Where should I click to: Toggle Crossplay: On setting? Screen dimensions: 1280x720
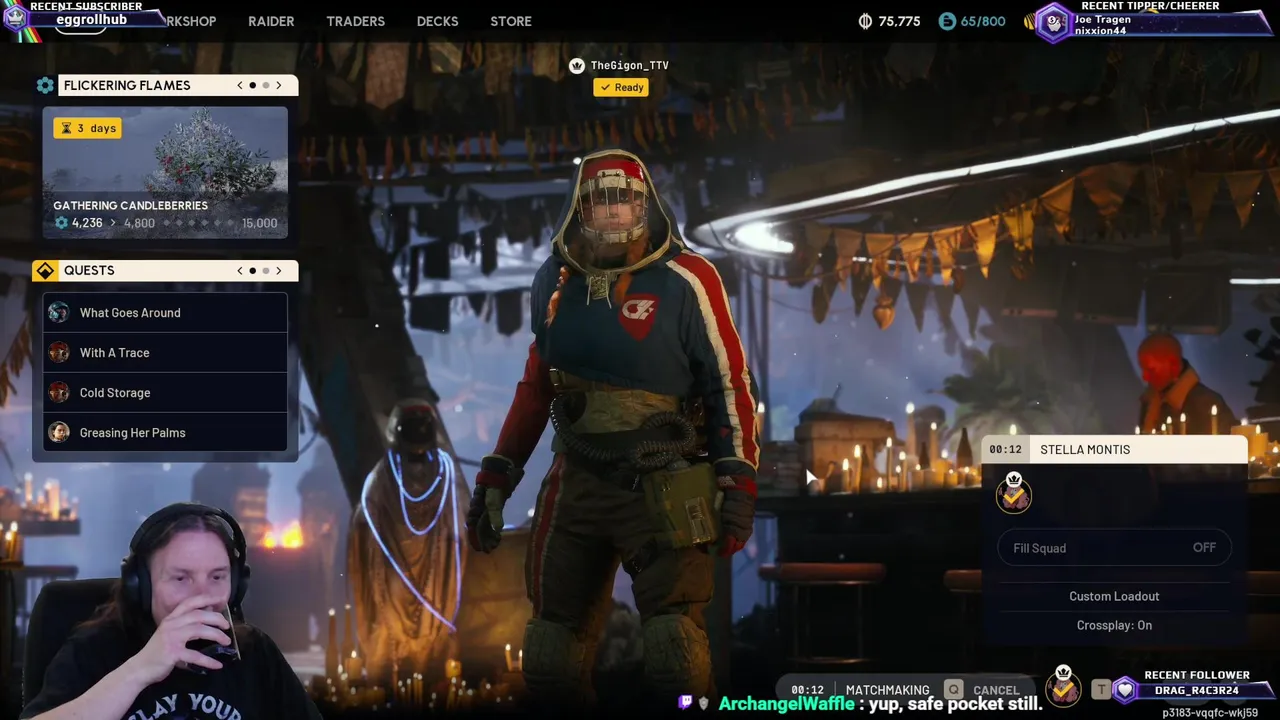pos(1114,625)
